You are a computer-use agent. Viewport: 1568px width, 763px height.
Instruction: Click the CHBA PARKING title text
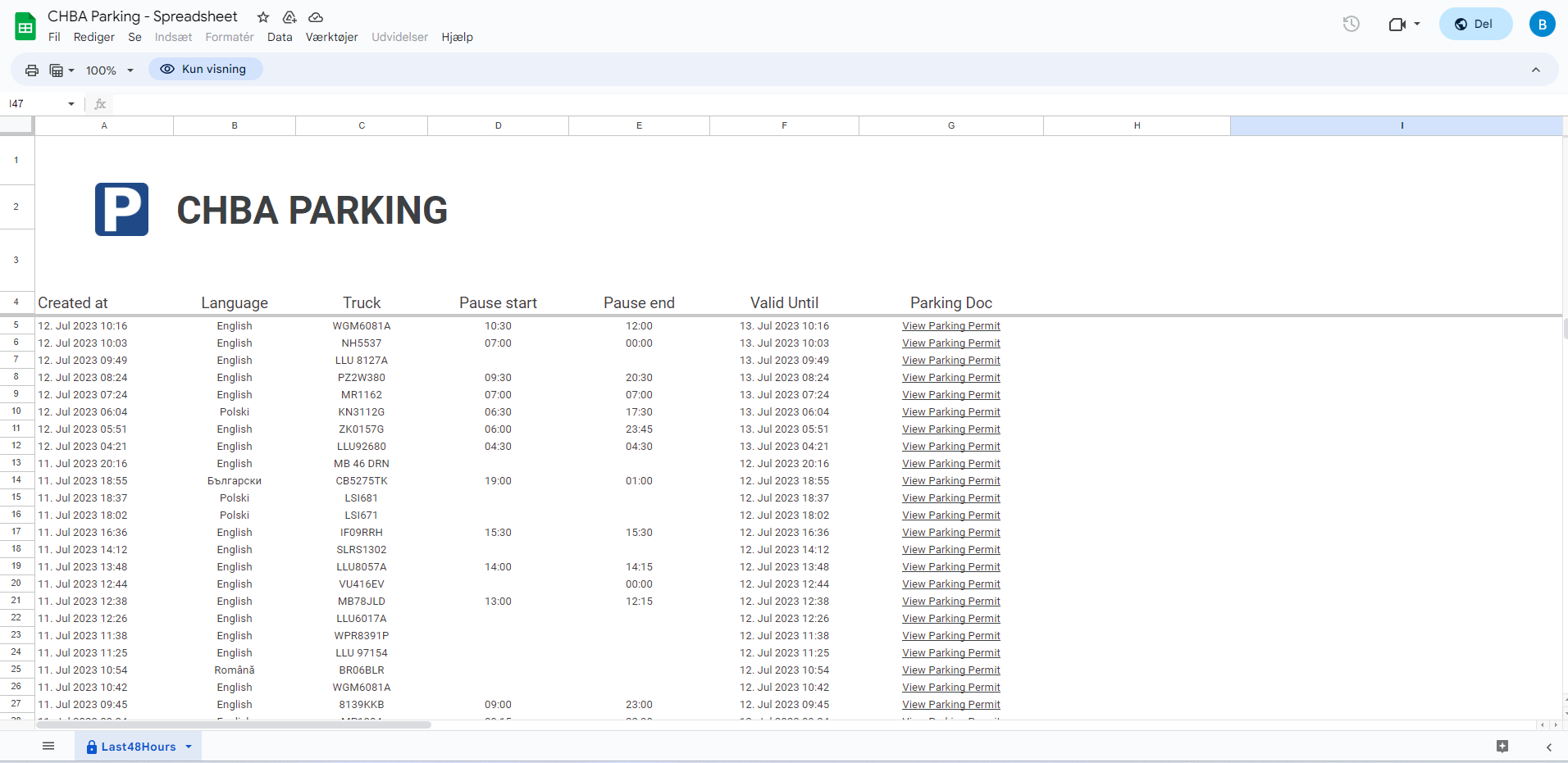pos(312,211)
